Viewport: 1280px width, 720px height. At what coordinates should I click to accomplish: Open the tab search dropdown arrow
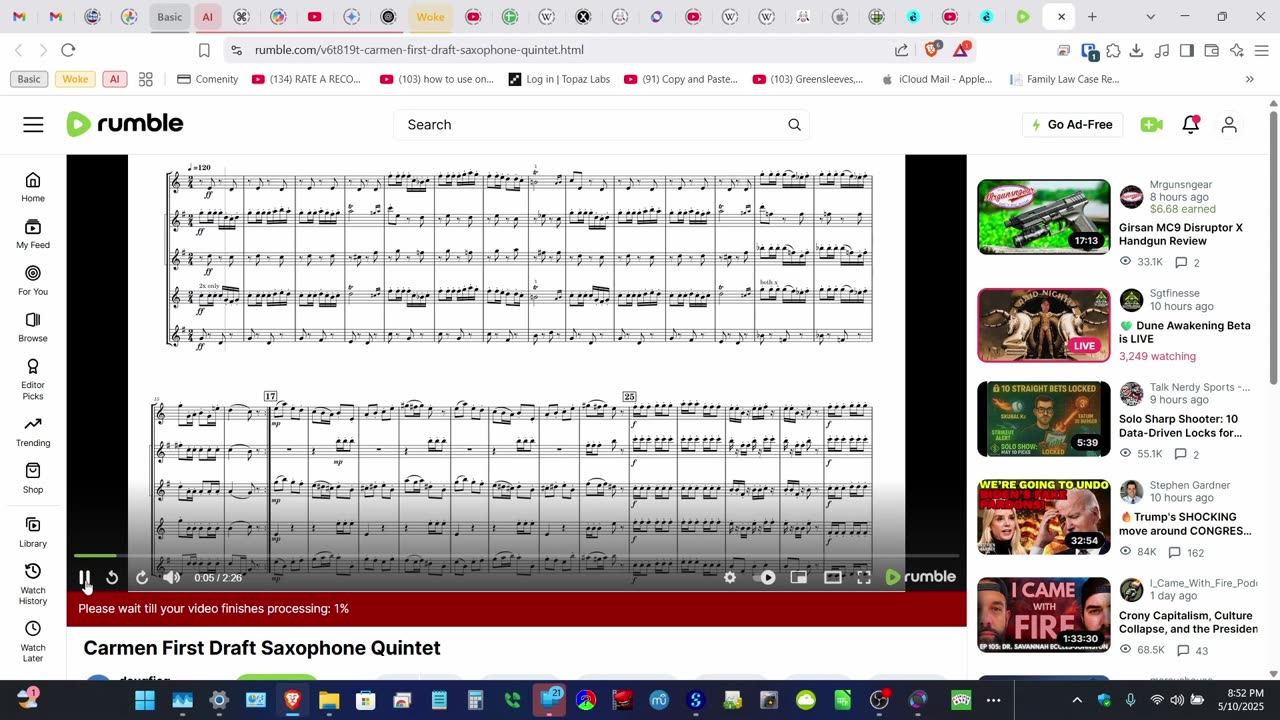[1150, 16]
